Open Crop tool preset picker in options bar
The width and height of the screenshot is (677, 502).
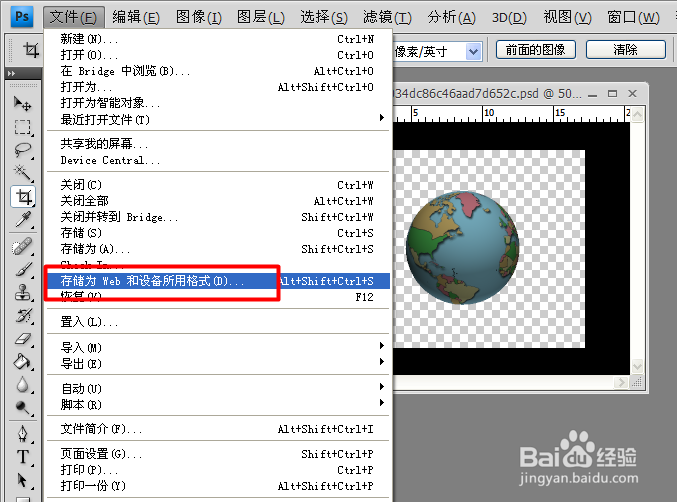coord(30,50)
